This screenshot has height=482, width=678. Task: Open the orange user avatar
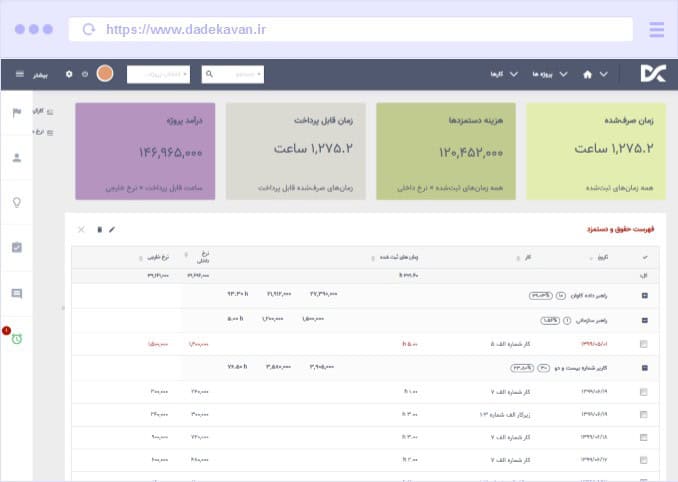(105, 73)
